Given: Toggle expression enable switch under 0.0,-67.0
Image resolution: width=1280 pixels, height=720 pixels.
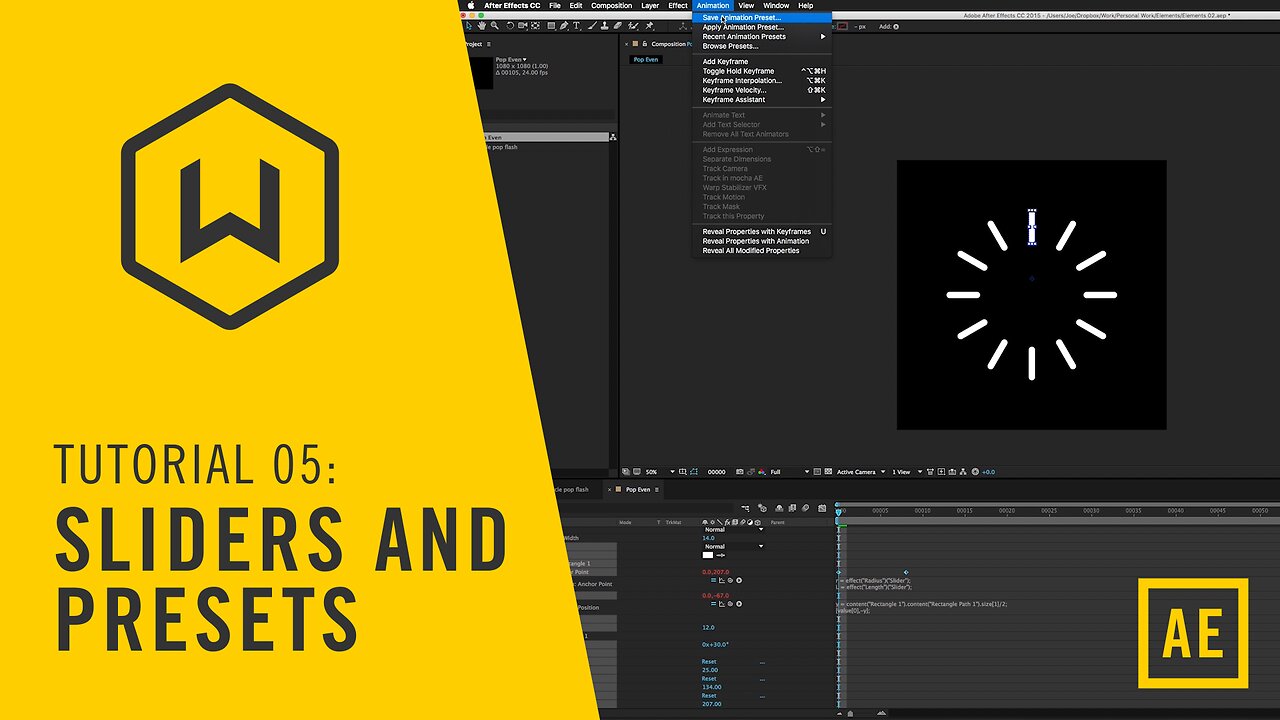Looking at the screenshot, I should tap(714, 604).
